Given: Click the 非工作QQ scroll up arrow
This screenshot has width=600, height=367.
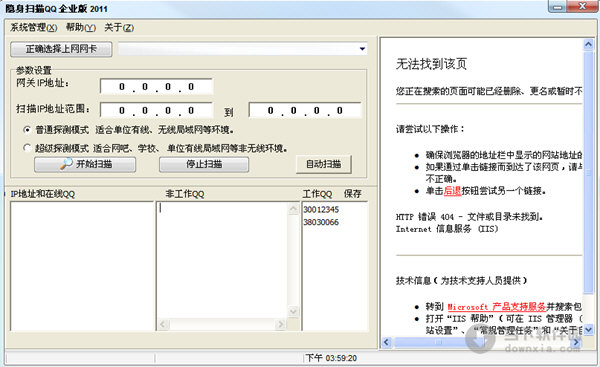Looking at the screenshot, I should coord(293,209).
